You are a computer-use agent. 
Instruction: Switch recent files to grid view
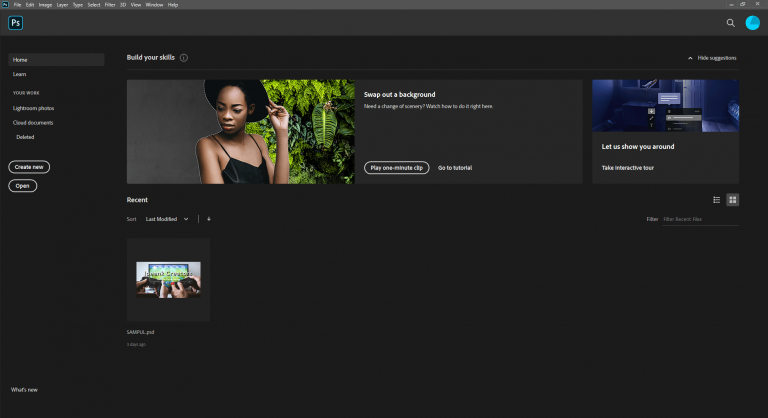tap(732, 200)
